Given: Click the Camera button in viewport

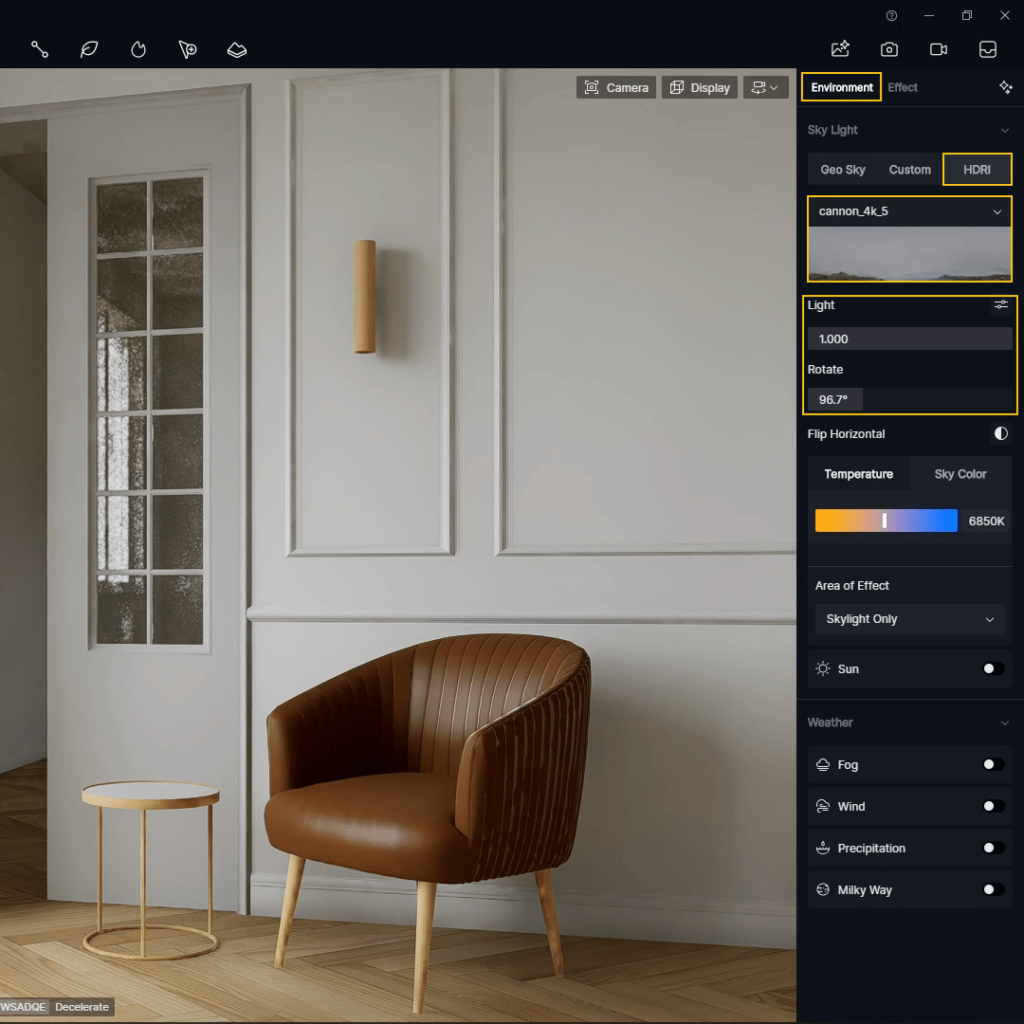Looking at the screenshot, I should click(616, 88).
